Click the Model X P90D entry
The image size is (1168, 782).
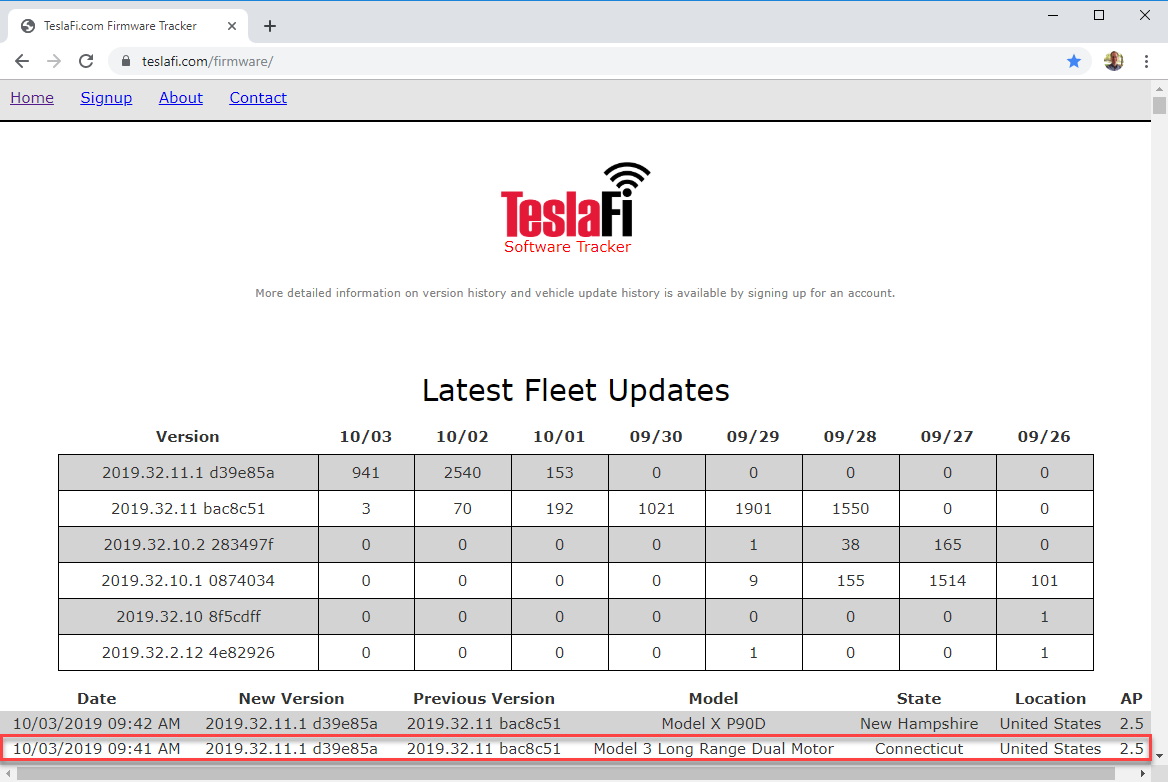714,724
